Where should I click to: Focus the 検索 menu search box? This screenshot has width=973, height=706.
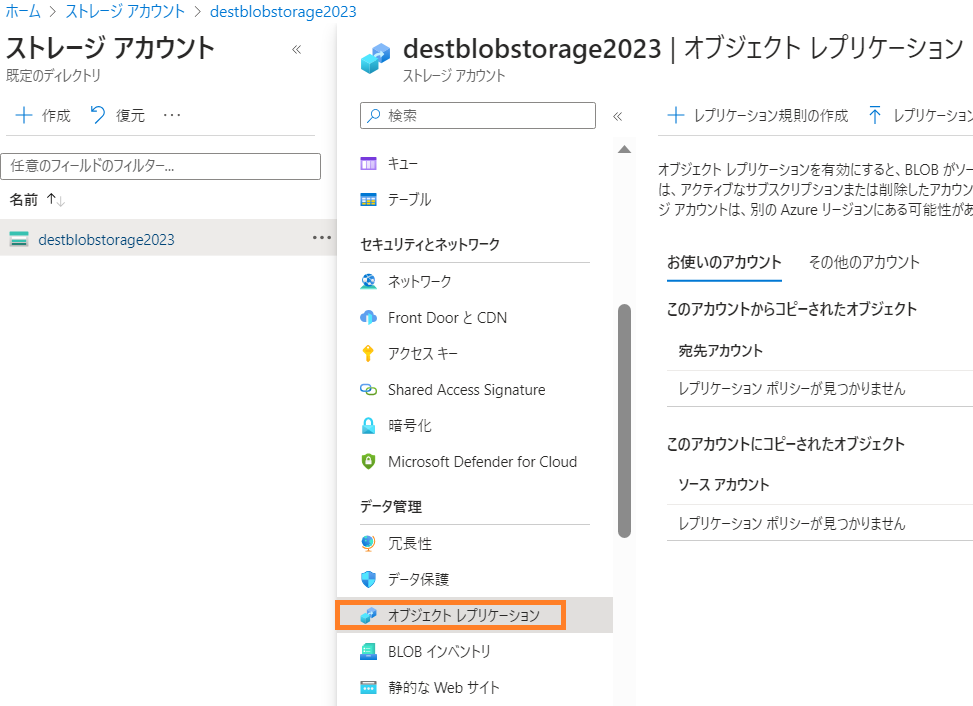478,115
